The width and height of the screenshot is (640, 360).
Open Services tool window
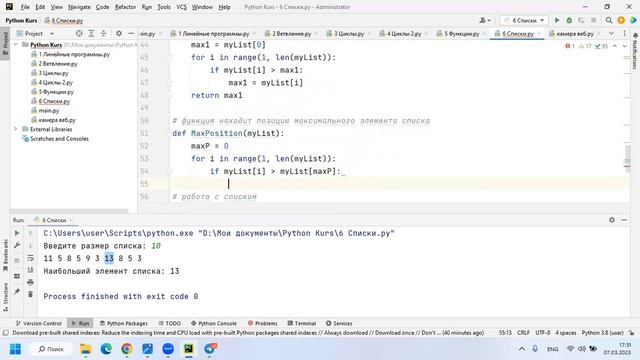[x=339, y=323]
